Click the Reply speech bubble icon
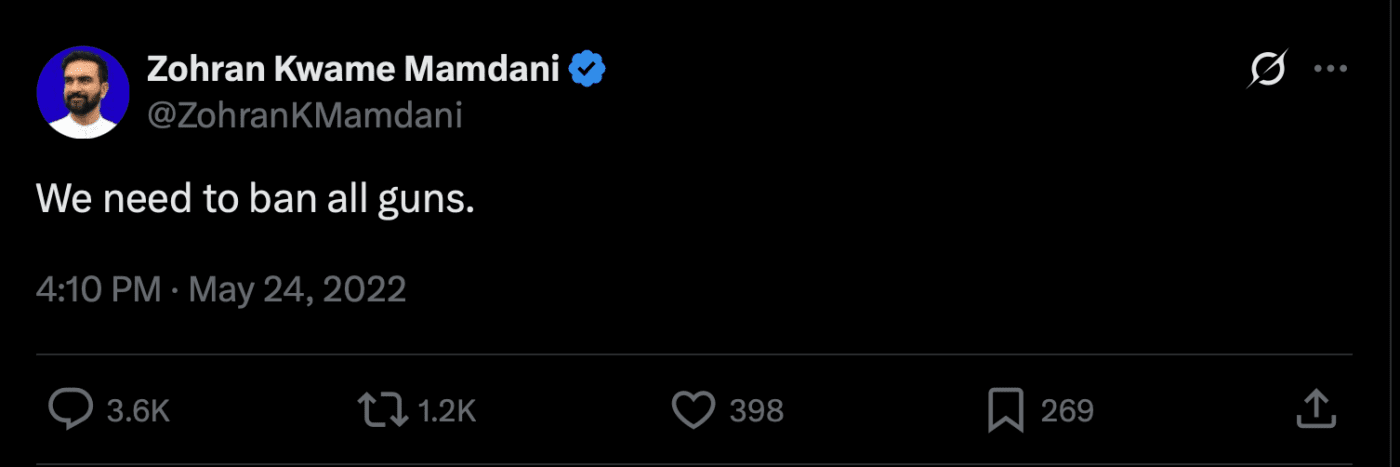Viewport: 1400px width, 467px height. point(70,409)
